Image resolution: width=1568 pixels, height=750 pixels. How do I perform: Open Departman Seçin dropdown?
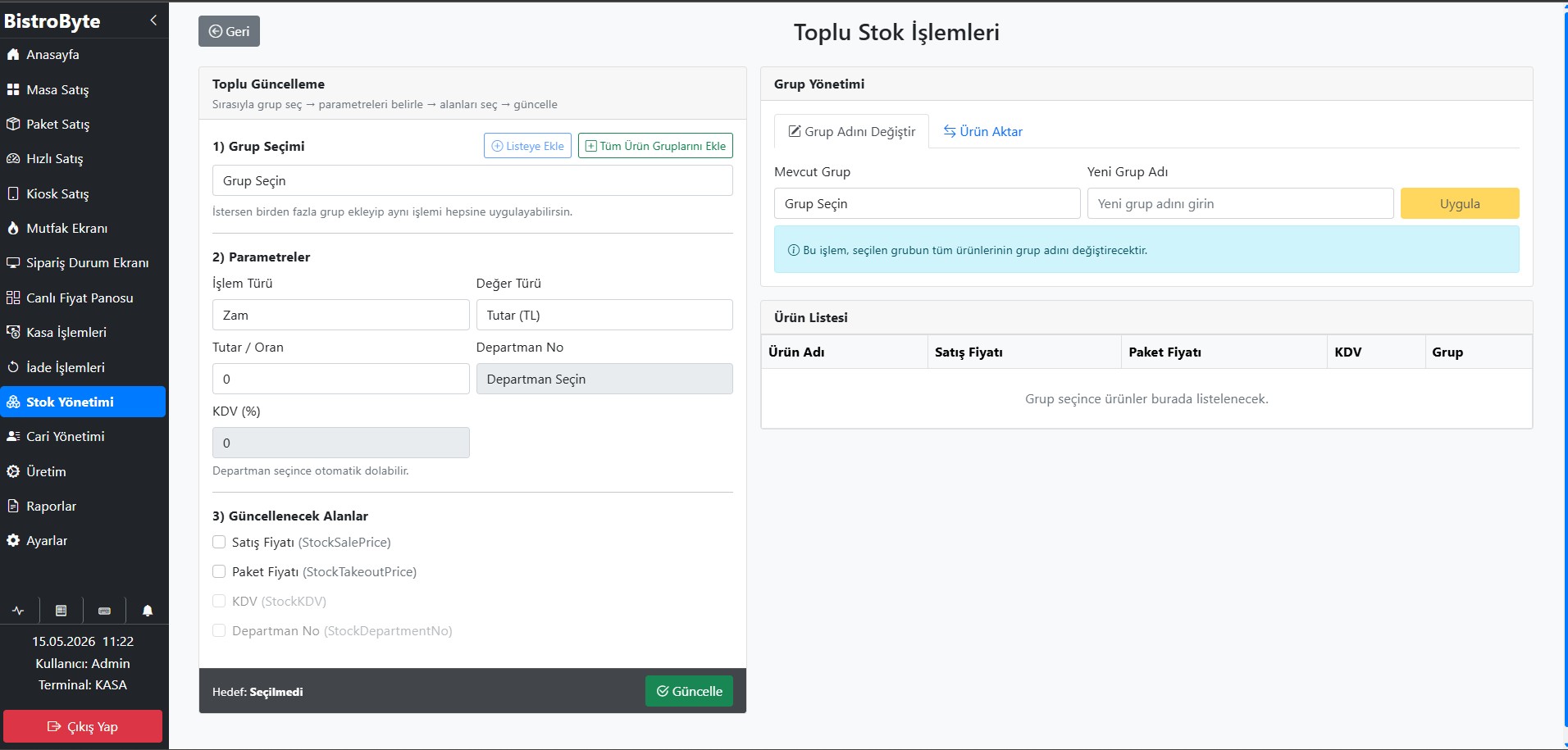pos(604,379)
